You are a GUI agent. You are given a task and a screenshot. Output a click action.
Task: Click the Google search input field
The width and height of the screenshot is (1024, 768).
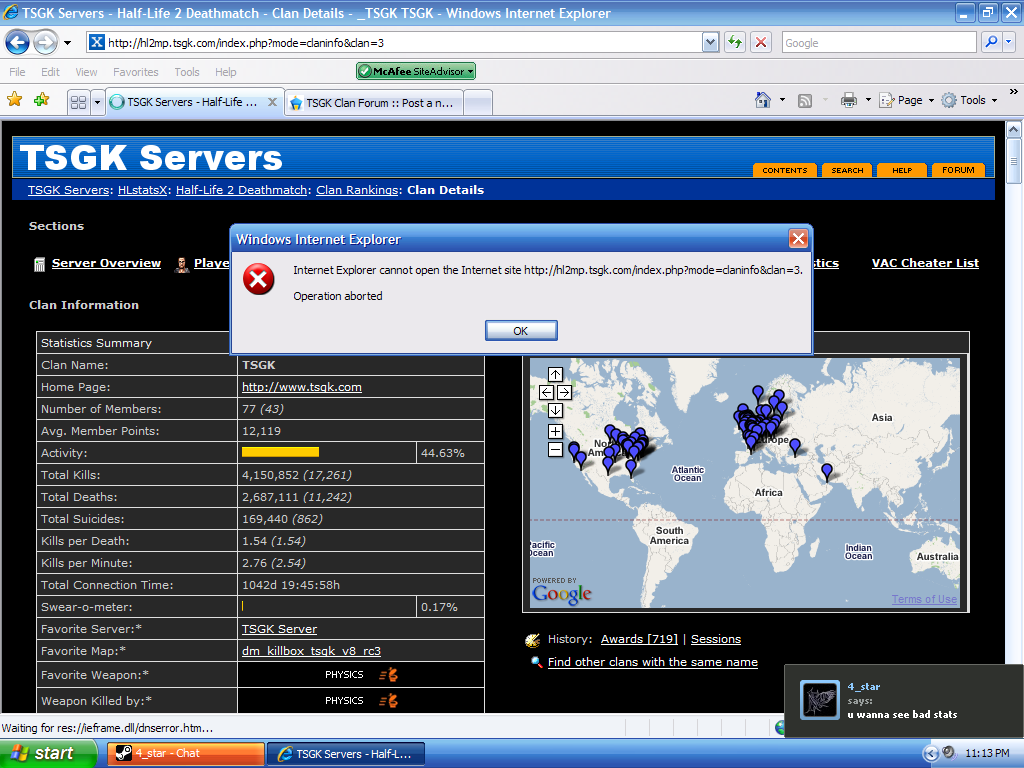point(877,43)
